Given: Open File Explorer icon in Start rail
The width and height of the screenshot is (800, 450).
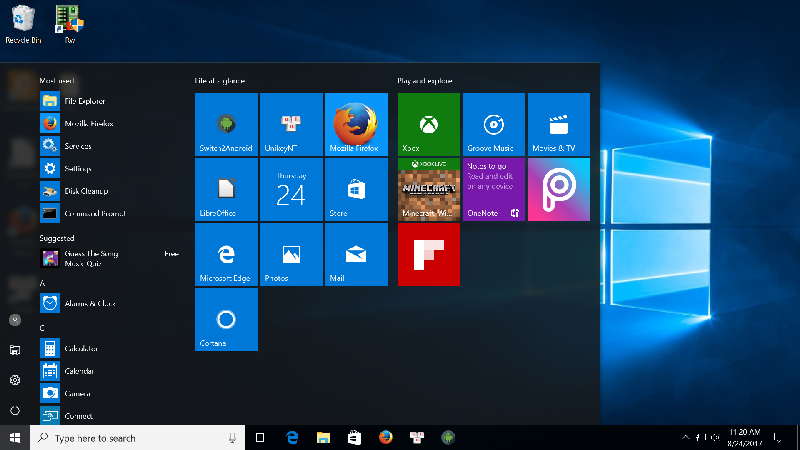Looking at the screenshot, I should [15, 350].
